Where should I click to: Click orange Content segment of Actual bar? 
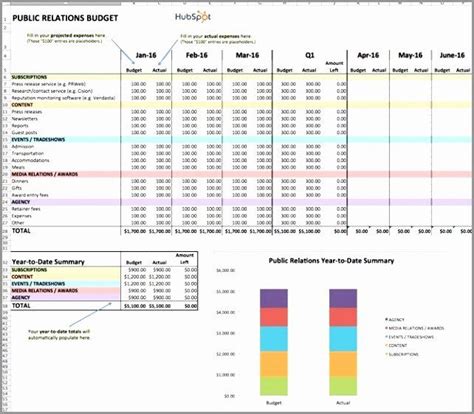click(343, 364)
